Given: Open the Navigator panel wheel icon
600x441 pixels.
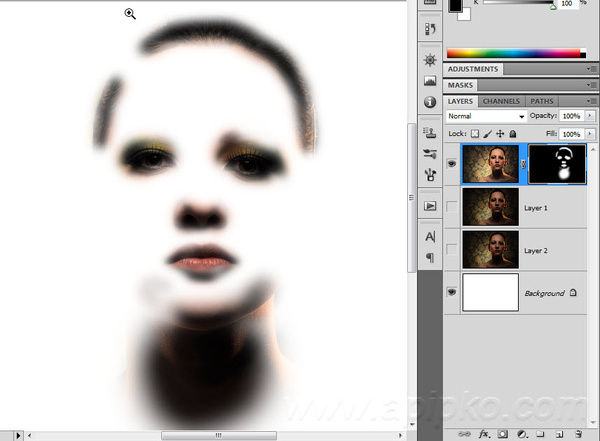Looking at the screenshot, I should click(x=430, y=60).
